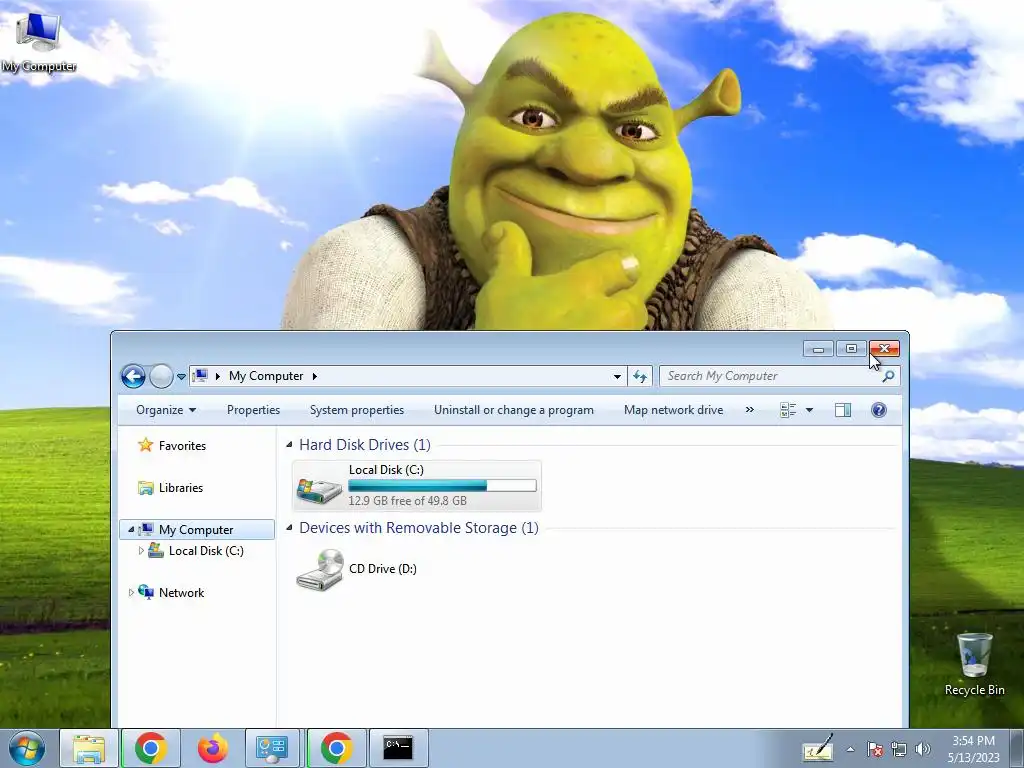Show more commands with the chevron

tap(750, 410)
